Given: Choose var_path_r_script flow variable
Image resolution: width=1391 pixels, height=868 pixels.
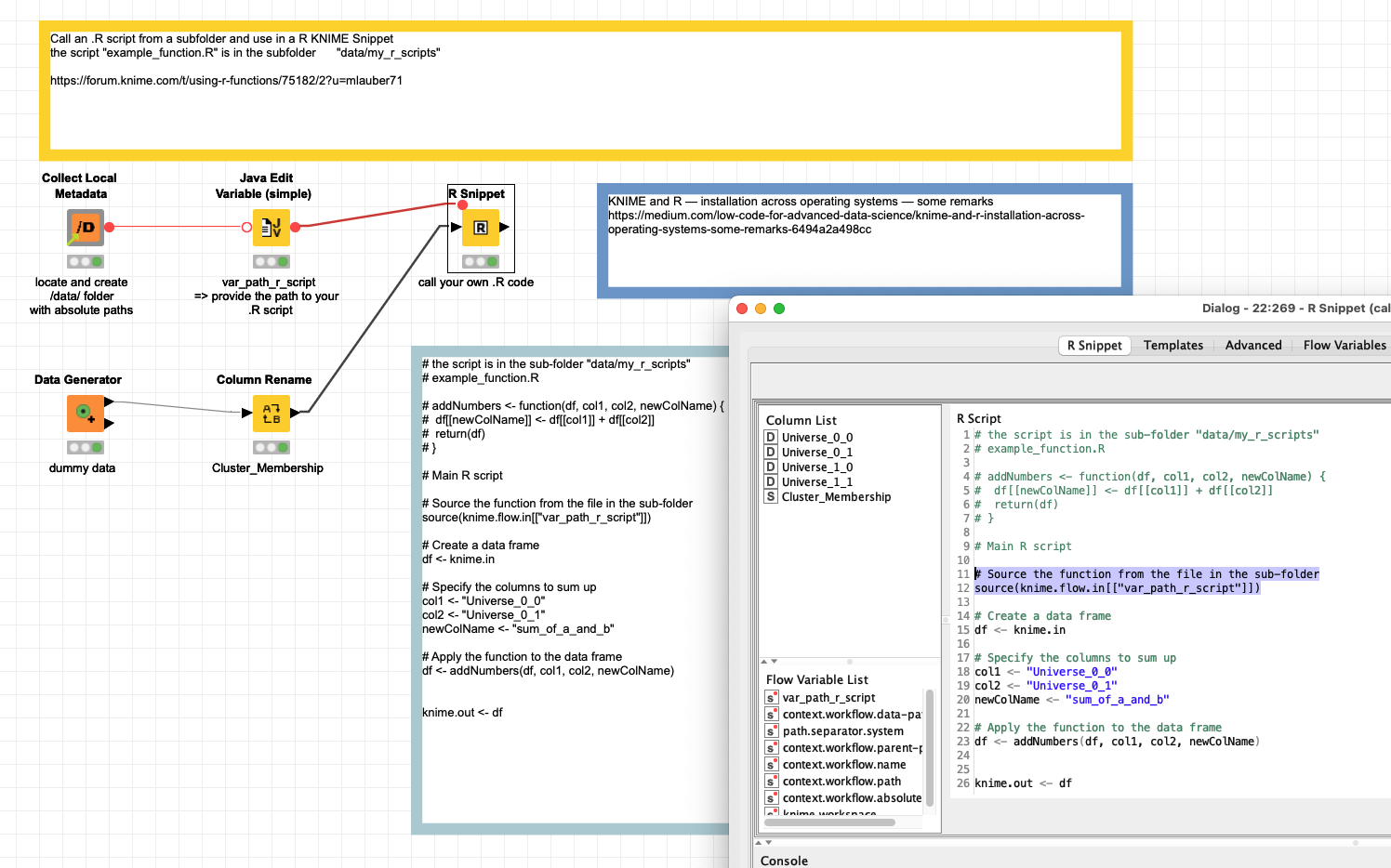Looking at the screenshot, I should [x=828, y=698].
